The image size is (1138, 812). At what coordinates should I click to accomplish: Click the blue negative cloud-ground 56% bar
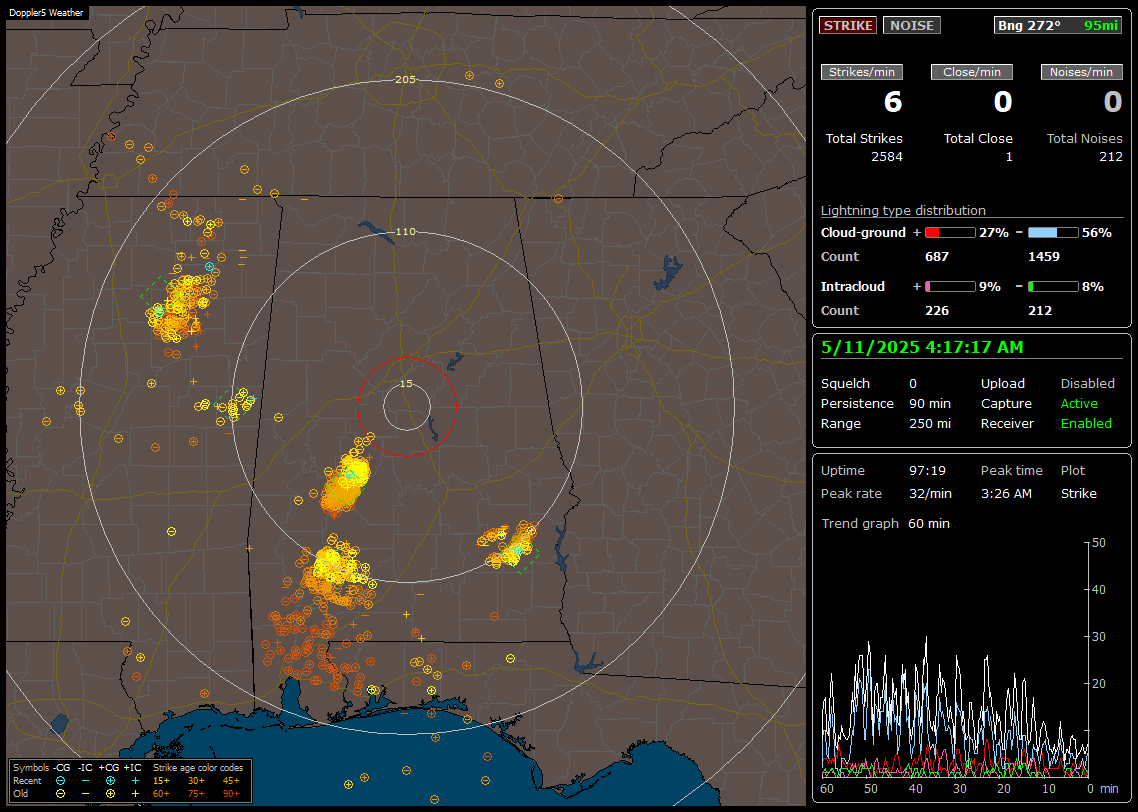(1053, 233)
